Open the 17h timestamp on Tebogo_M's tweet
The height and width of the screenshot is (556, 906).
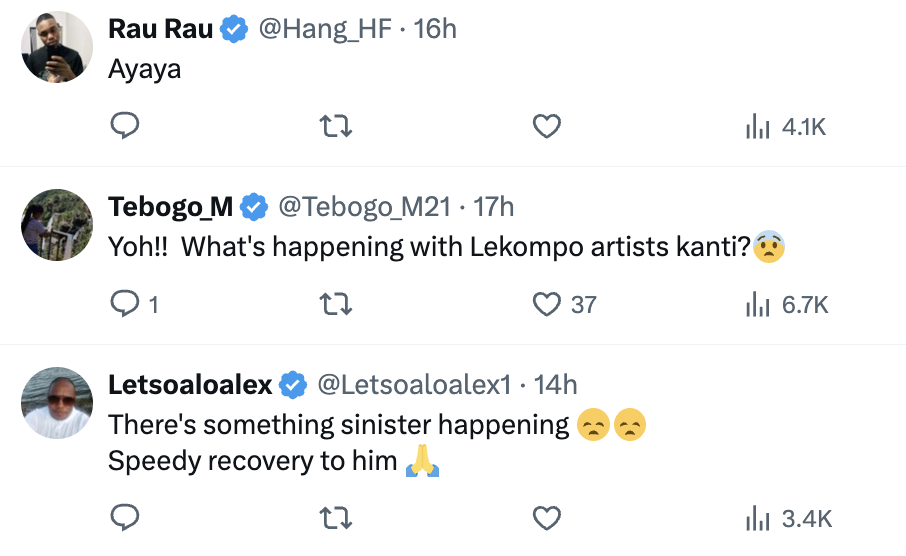[493, 207]
